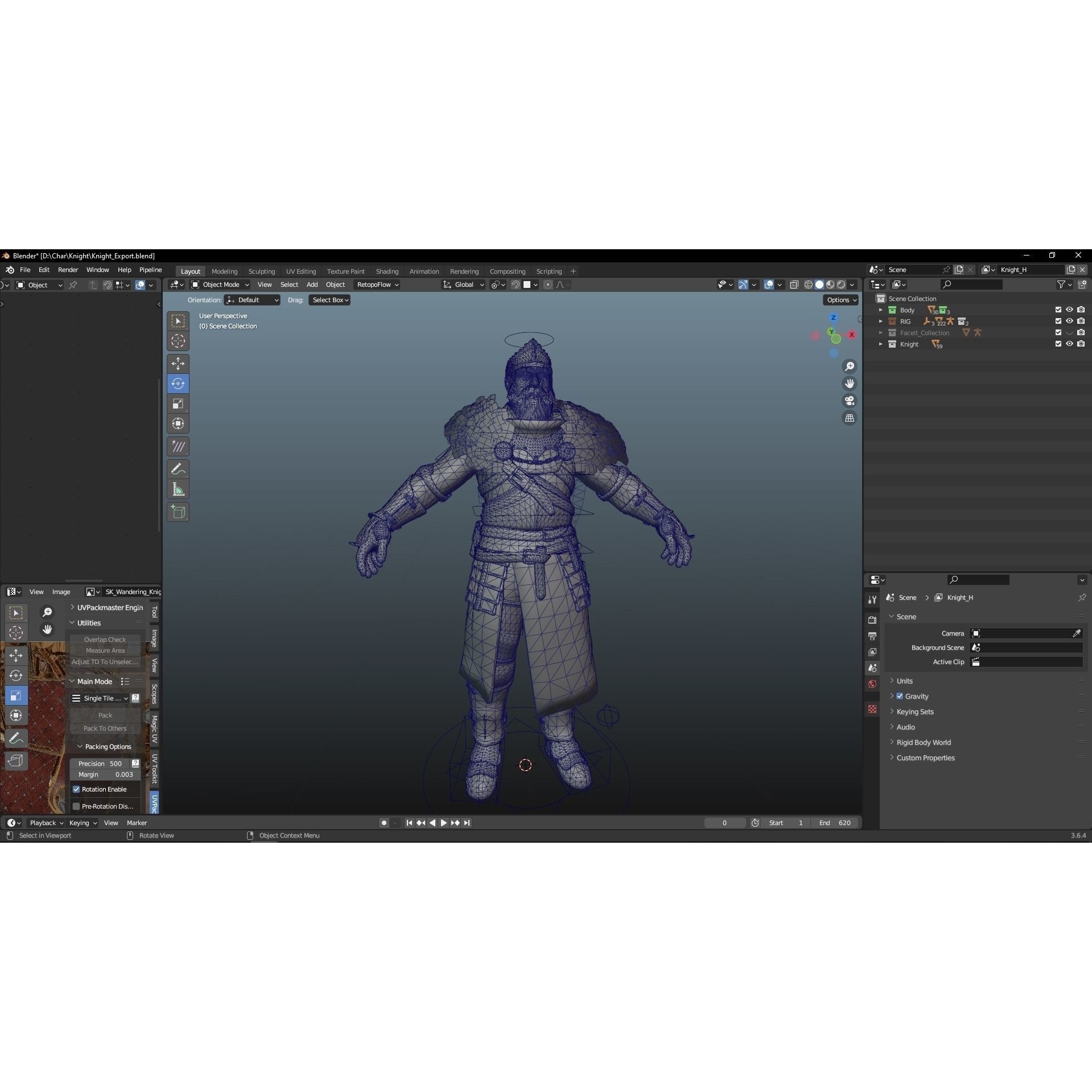Click the Zoom magnifier icon in UV editor
The height and width of the screenshot is (1092, 1092).
click(48, 612)
